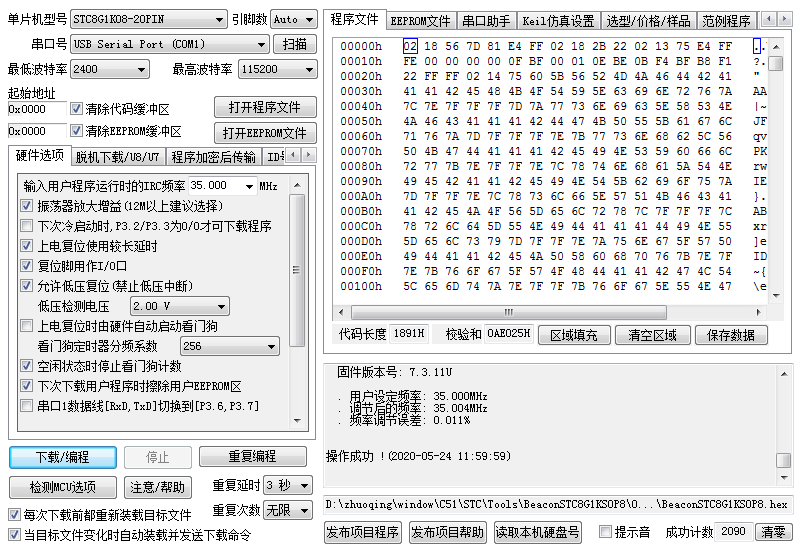Click the hex view horizontal scrollbar thumb
Screen dimensions: 796x549
509,312
